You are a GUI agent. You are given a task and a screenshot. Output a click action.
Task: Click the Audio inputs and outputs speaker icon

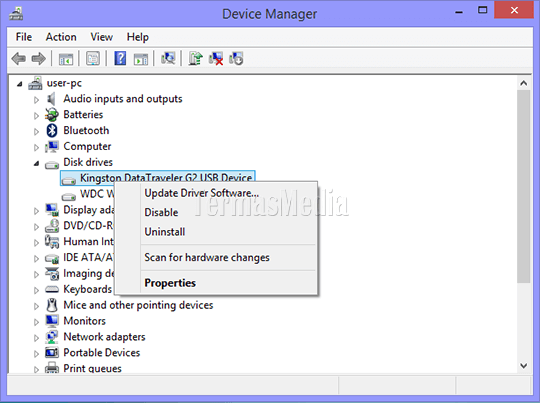51,99
